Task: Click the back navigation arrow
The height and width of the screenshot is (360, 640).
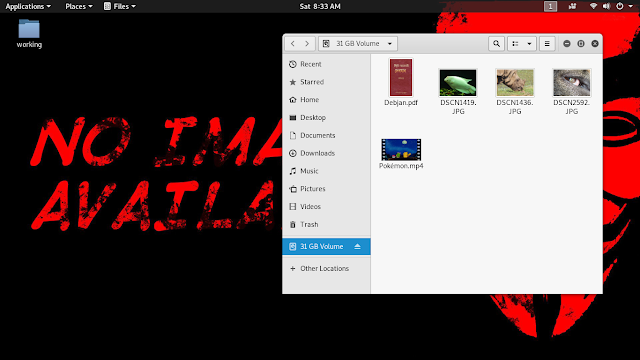Action: click(293, 44)
